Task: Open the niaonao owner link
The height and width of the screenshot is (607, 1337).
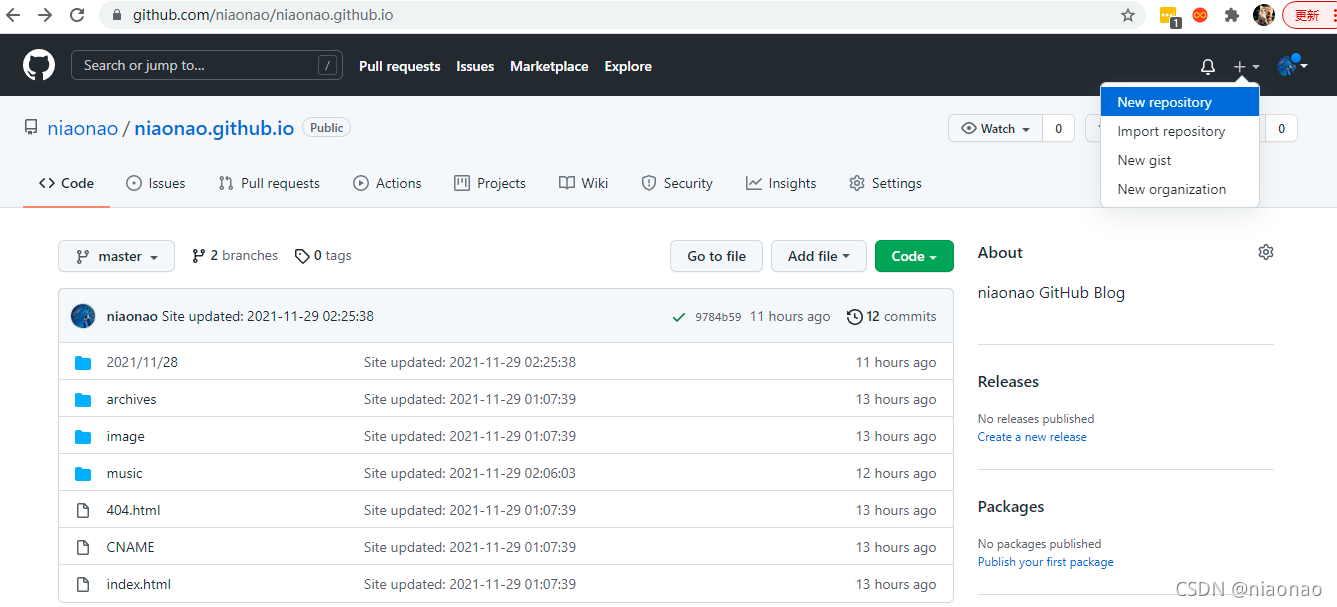Action: pyautogui.click(x=83, y=128)
